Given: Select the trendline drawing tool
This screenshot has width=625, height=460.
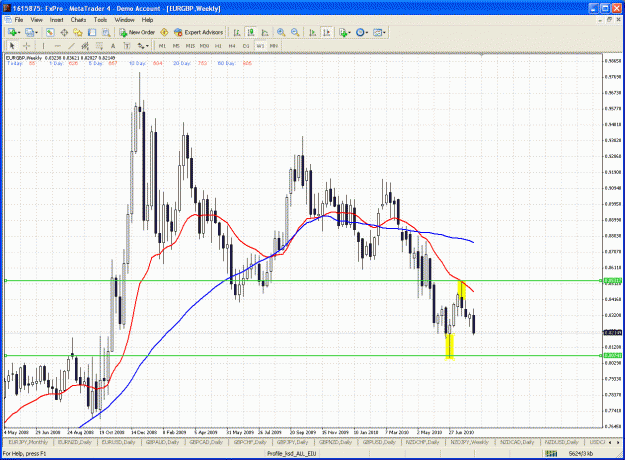Looking at the screenshot, I should click(x=71, y=46).
